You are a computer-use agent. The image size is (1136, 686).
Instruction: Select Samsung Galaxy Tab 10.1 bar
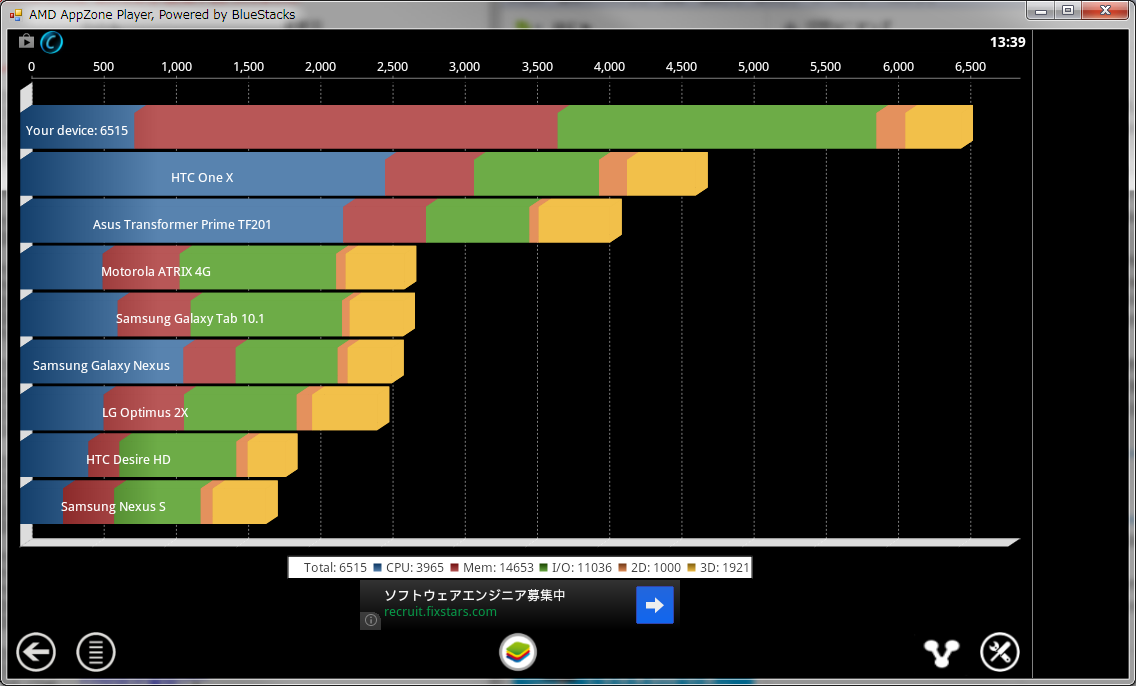pyautogui.click(x=217, y=315)
